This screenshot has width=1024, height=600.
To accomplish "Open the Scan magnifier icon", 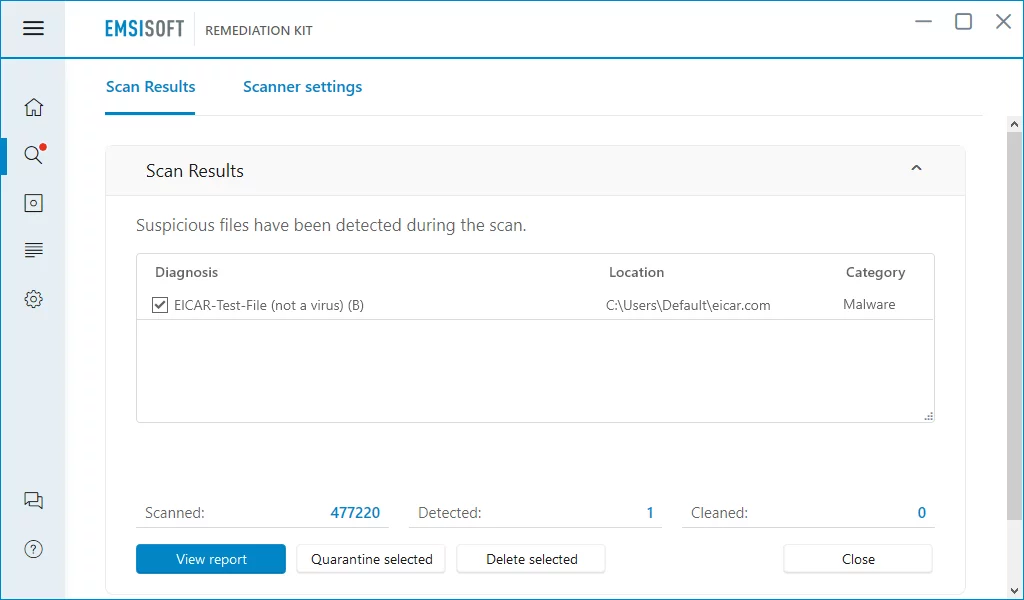I will pyautogui.click(x=33, y=155).
